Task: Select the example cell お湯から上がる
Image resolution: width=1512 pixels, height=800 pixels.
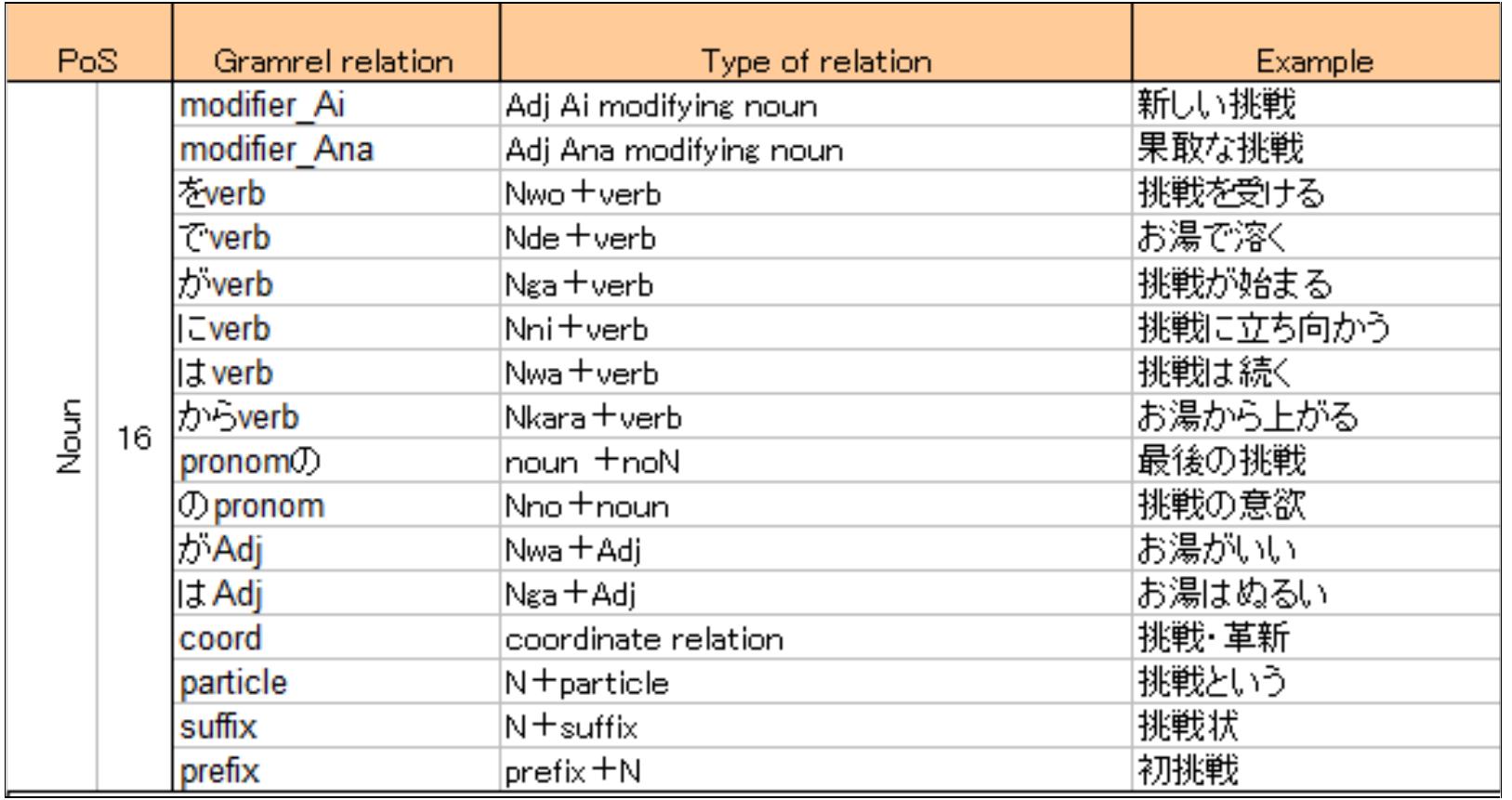Action: [1248, 417]
